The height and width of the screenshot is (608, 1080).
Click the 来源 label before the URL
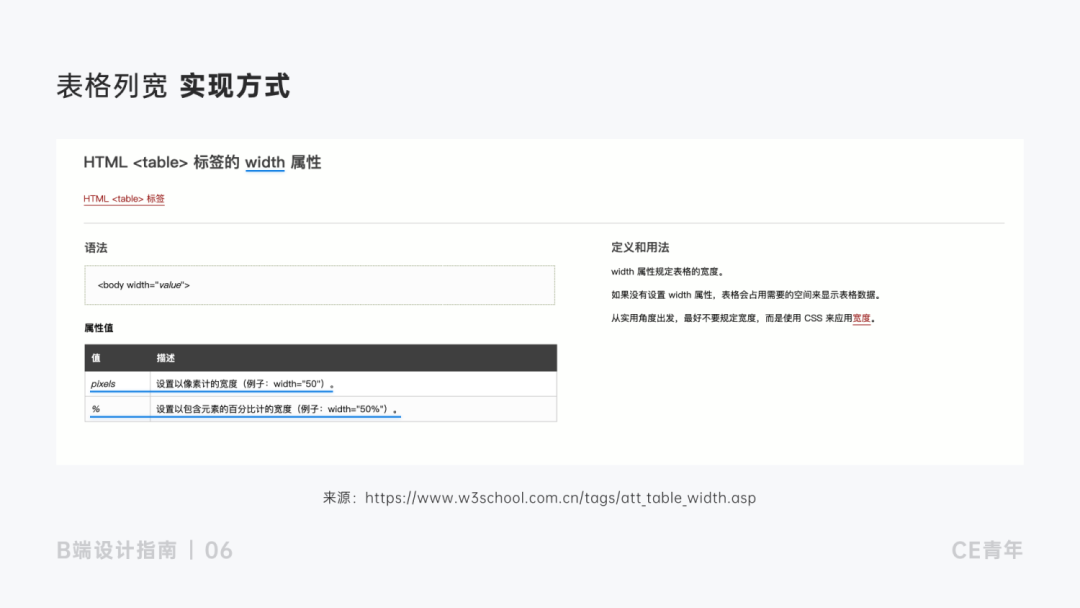point(338,498)
